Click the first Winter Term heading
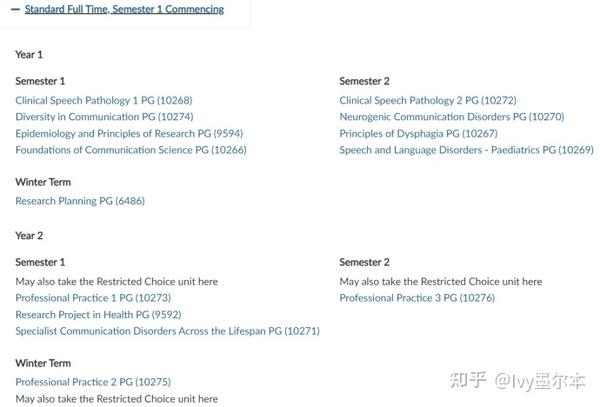Screen dimensions: 600x407 click(x=43, y=182)
